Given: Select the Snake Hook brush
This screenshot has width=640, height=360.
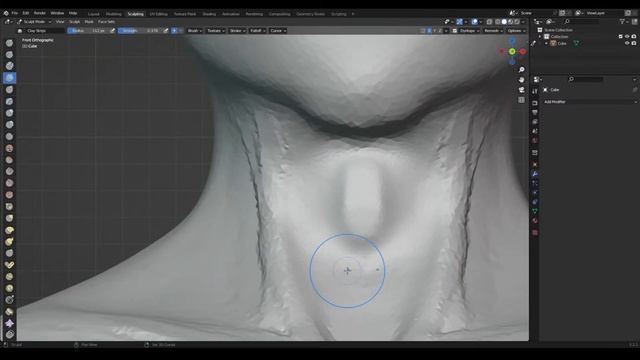Looking at the screenshot, I should 9,242.
